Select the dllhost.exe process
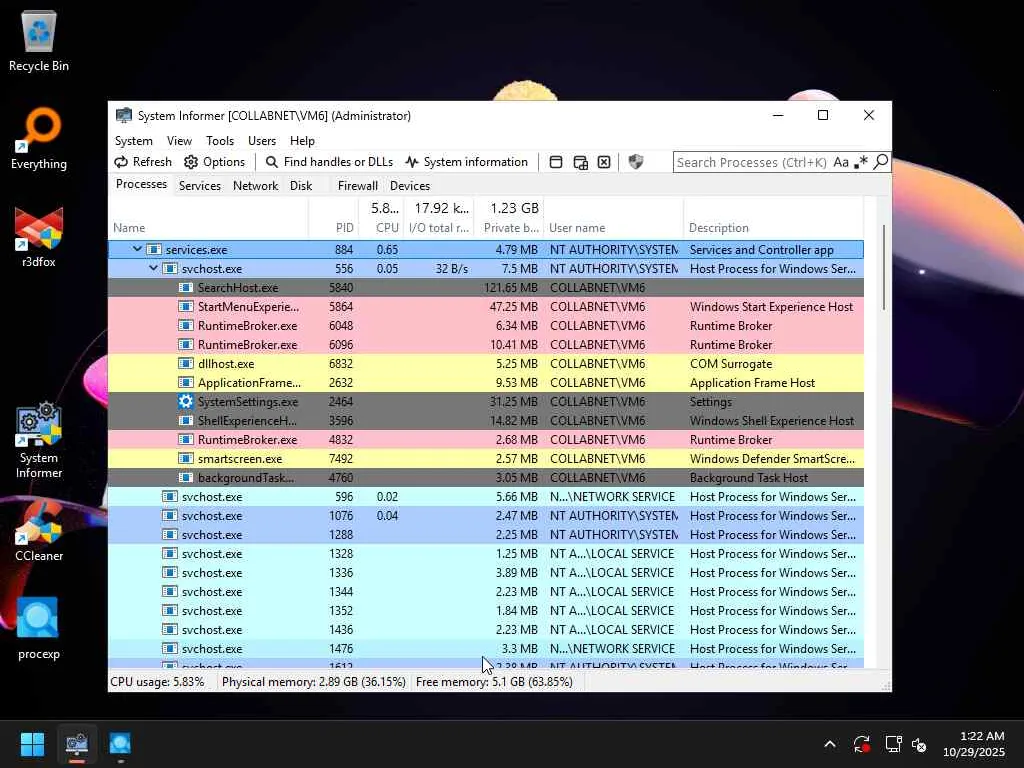 [x=486, y=363]
